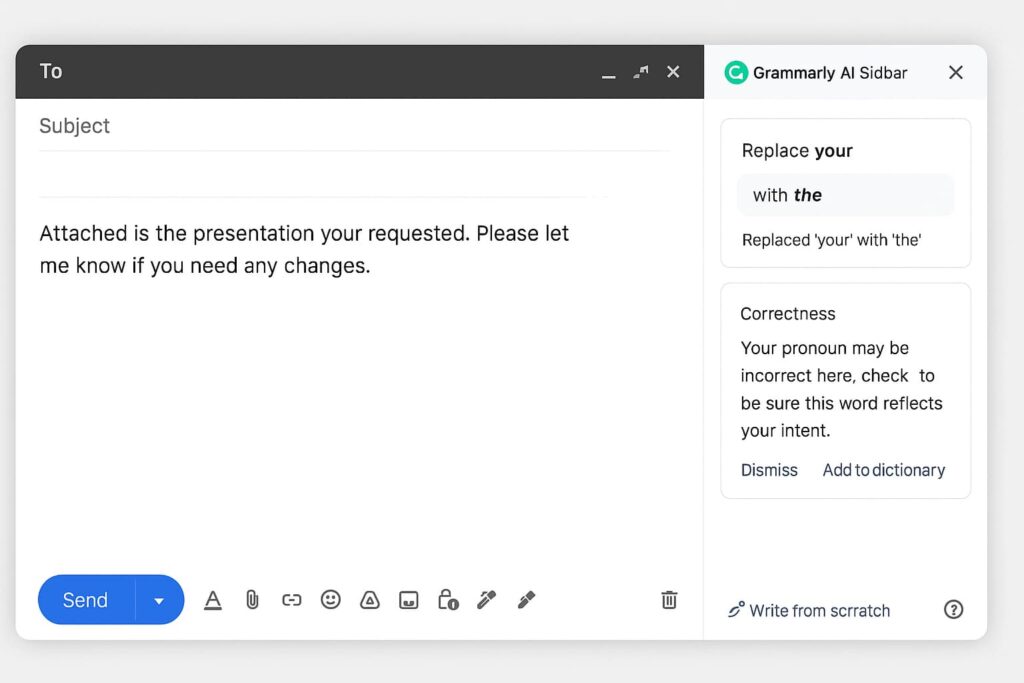The height and width of the screenshot is (683, 1024).
Task: Open text formatting options icon
Action: (x=213, y=599)
